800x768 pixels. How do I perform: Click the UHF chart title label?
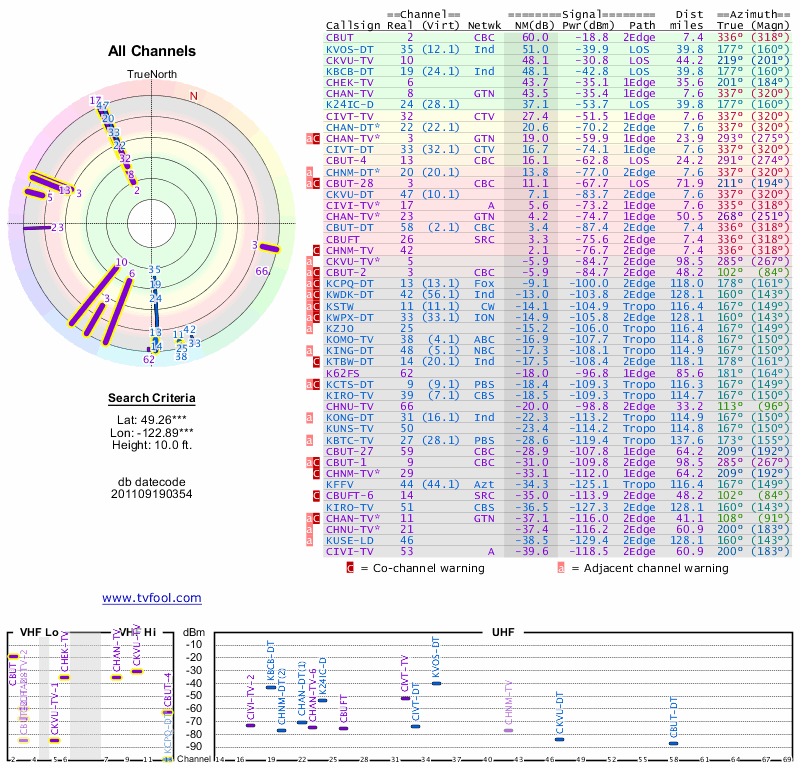point(503,633)
